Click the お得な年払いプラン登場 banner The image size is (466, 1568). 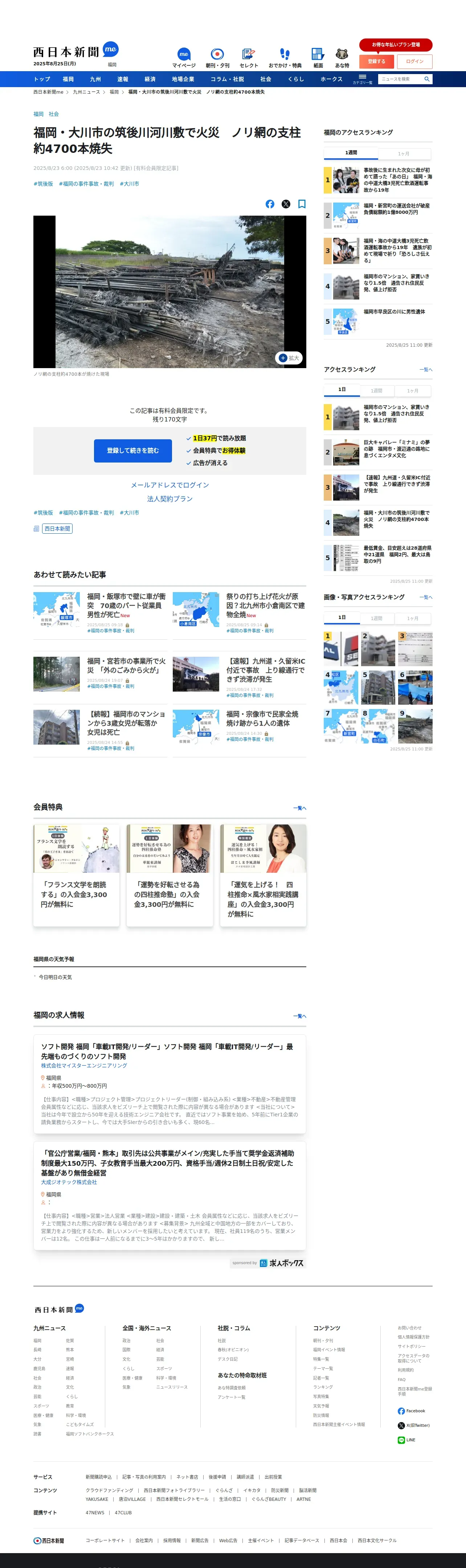click(396, 44)
